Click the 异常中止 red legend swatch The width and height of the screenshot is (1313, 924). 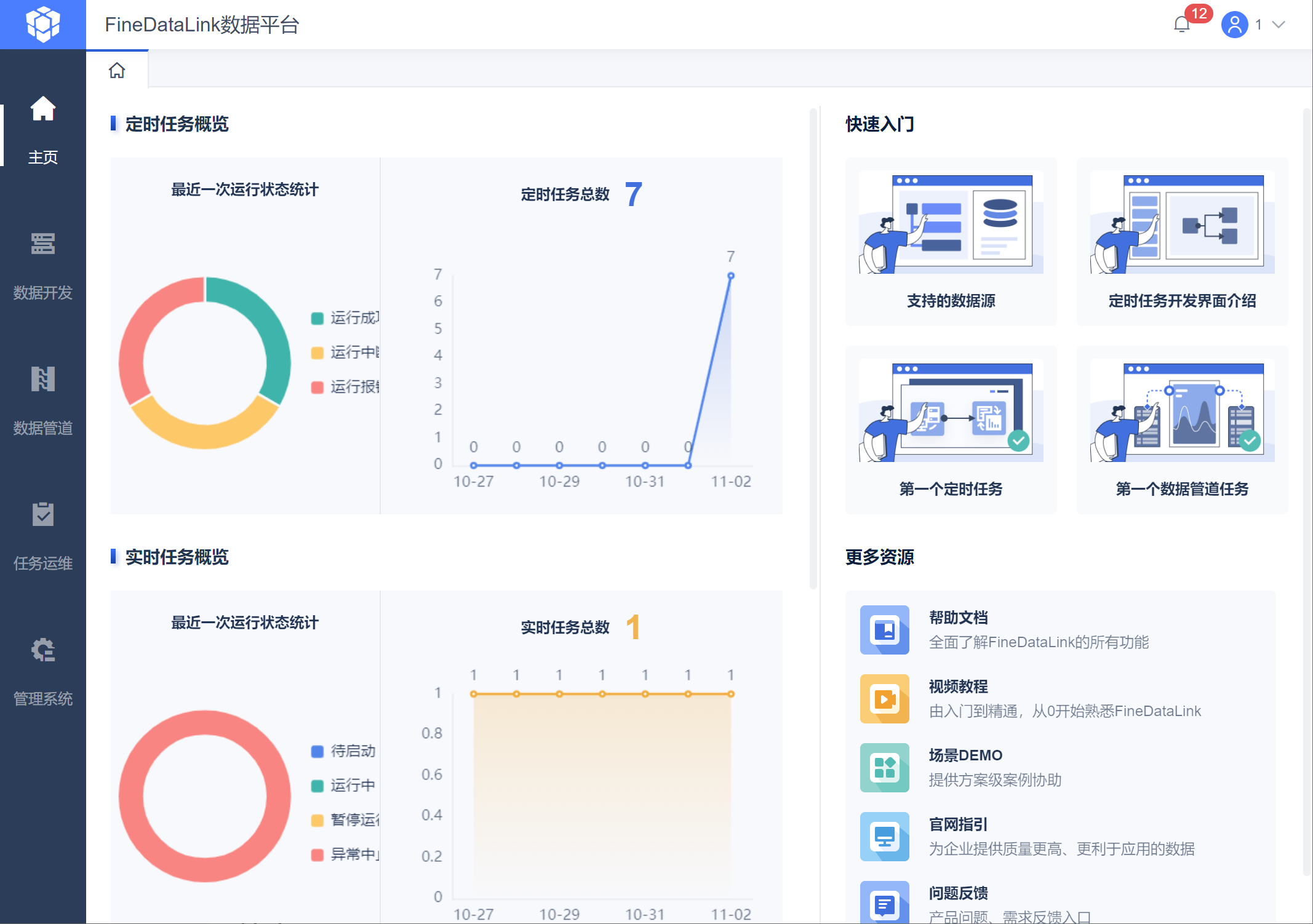coord(317,854)
